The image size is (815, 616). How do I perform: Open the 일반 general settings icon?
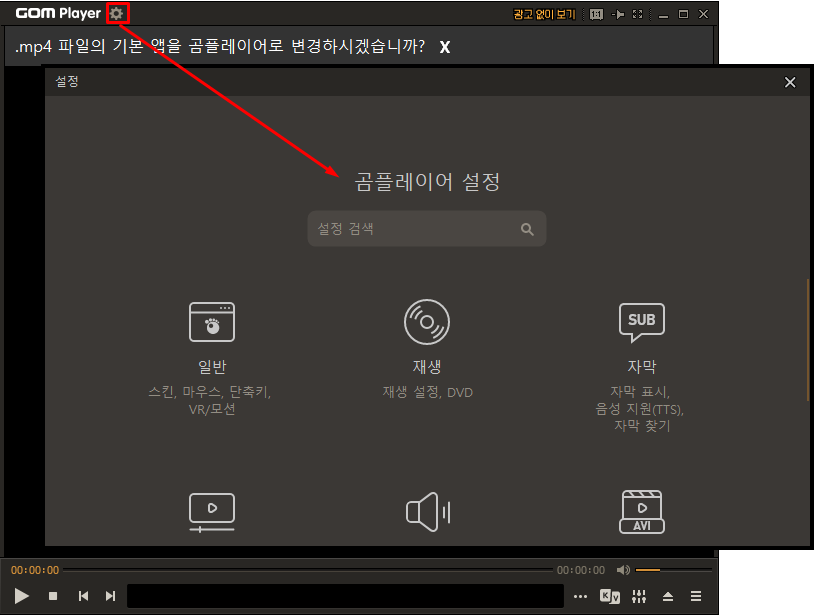pyautogui.click(x=212, y=322)
